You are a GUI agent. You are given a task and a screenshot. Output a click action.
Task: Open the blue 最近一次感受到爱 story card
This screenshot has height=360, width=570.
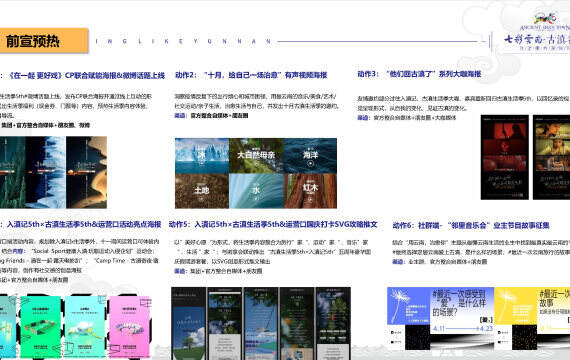[440, 319]
